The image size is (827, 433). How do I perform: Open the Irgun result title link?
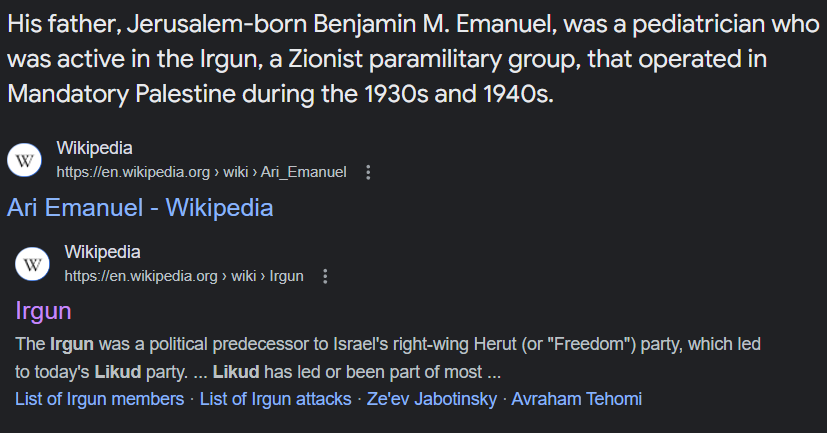click(43, 311)
